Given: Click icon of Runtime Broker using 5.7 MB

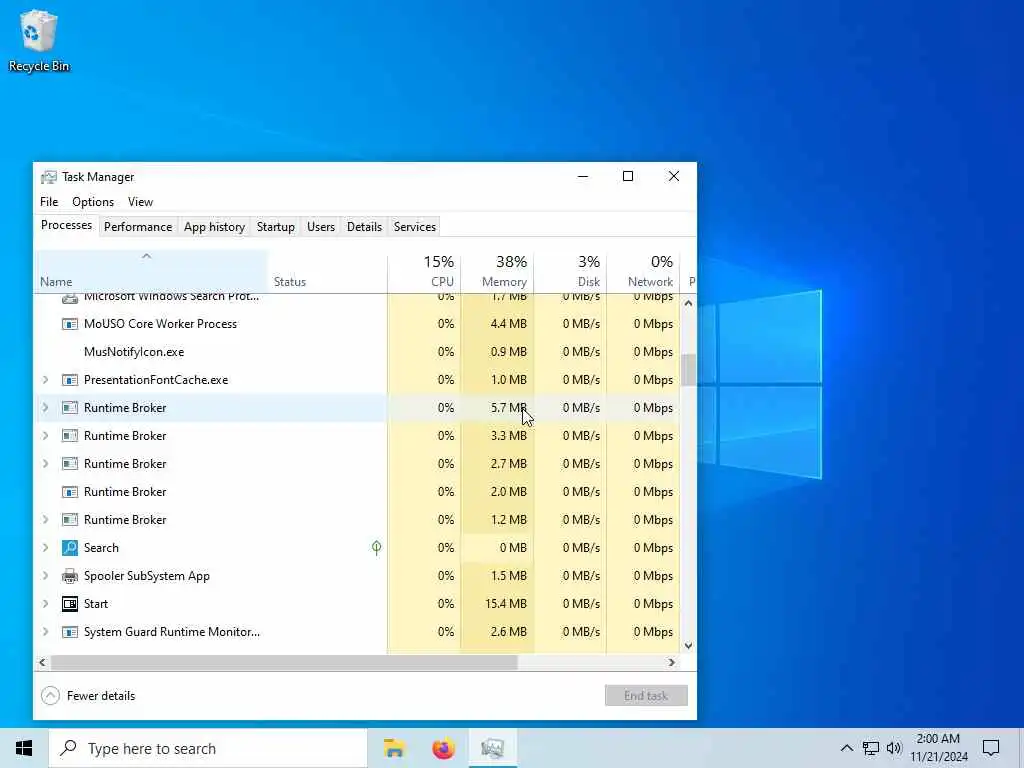Looking at the screenshot, I should click(x=70, y=408).
